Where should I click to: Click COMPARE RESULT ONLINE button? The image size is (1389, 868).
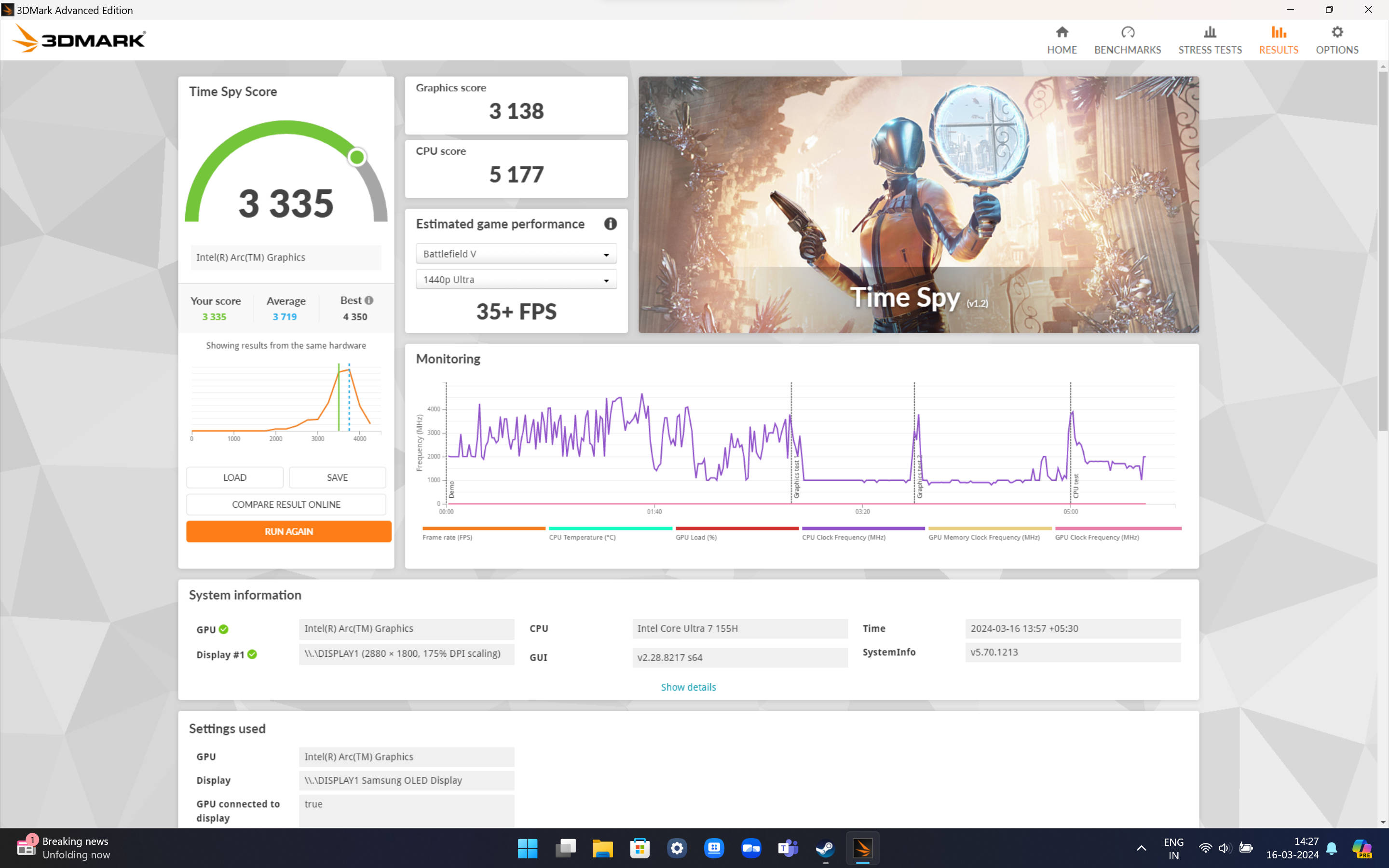point(286,504)
